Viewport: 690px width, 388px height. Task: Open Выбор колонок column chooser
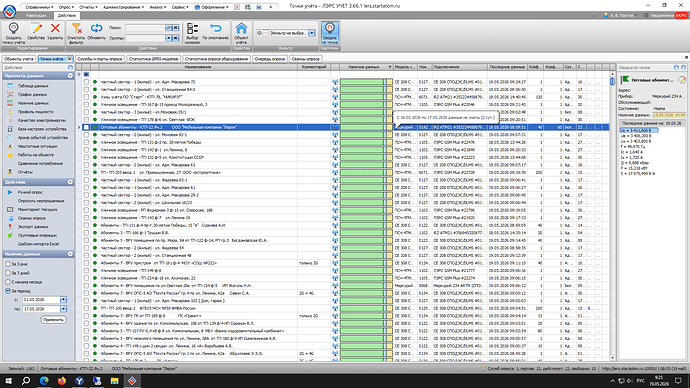tap(192, 33)
